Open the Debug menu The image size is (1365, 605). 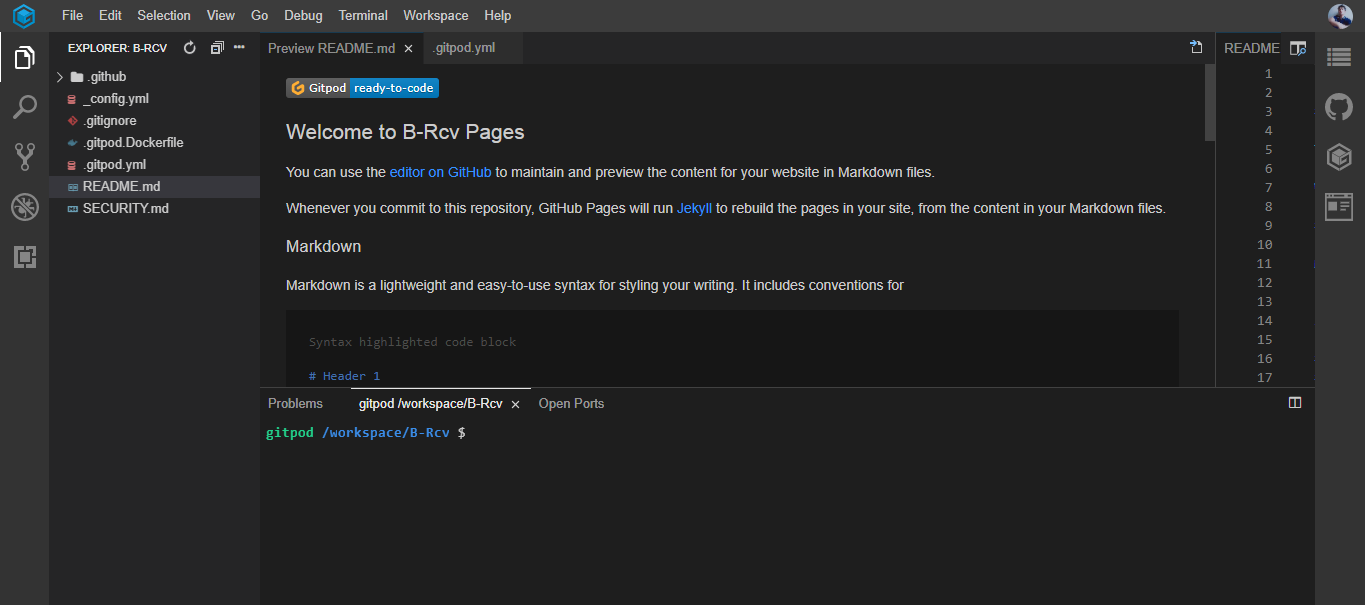coord(303,16)
